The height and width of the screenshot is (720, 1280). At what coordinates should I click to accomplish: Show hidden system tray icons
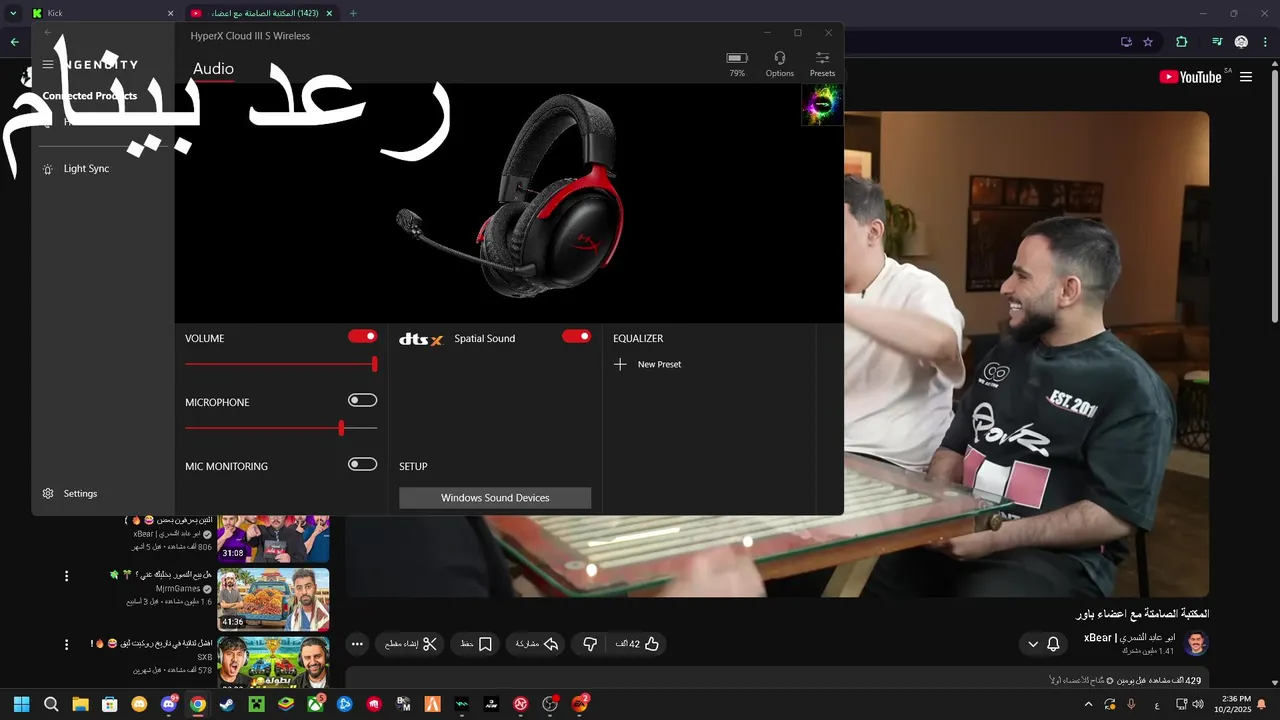(1089, 704)
